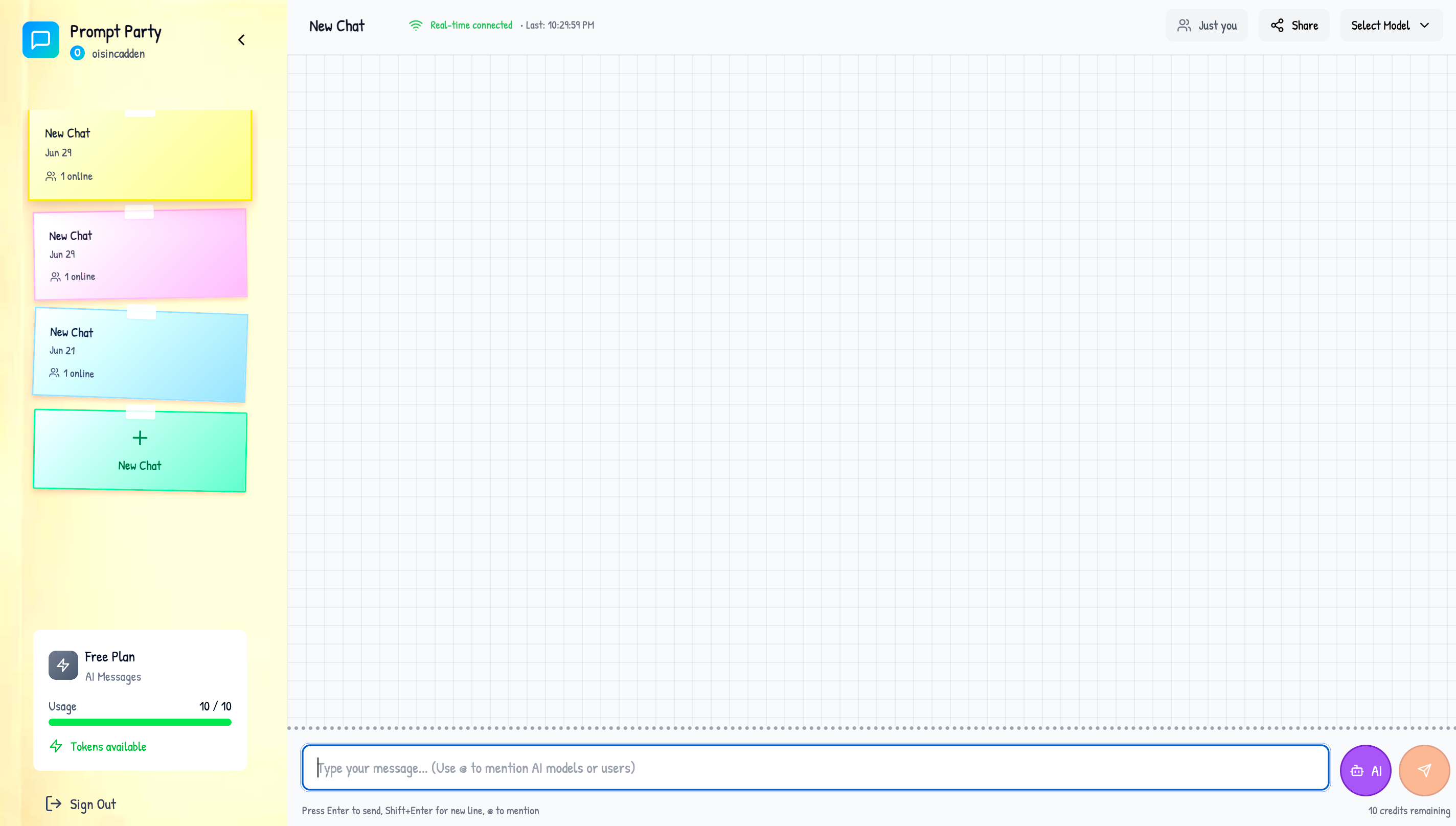
Task: Click the Free Plan lightning bolt icon
Action: pyautogui.click(x=63, y=665)
